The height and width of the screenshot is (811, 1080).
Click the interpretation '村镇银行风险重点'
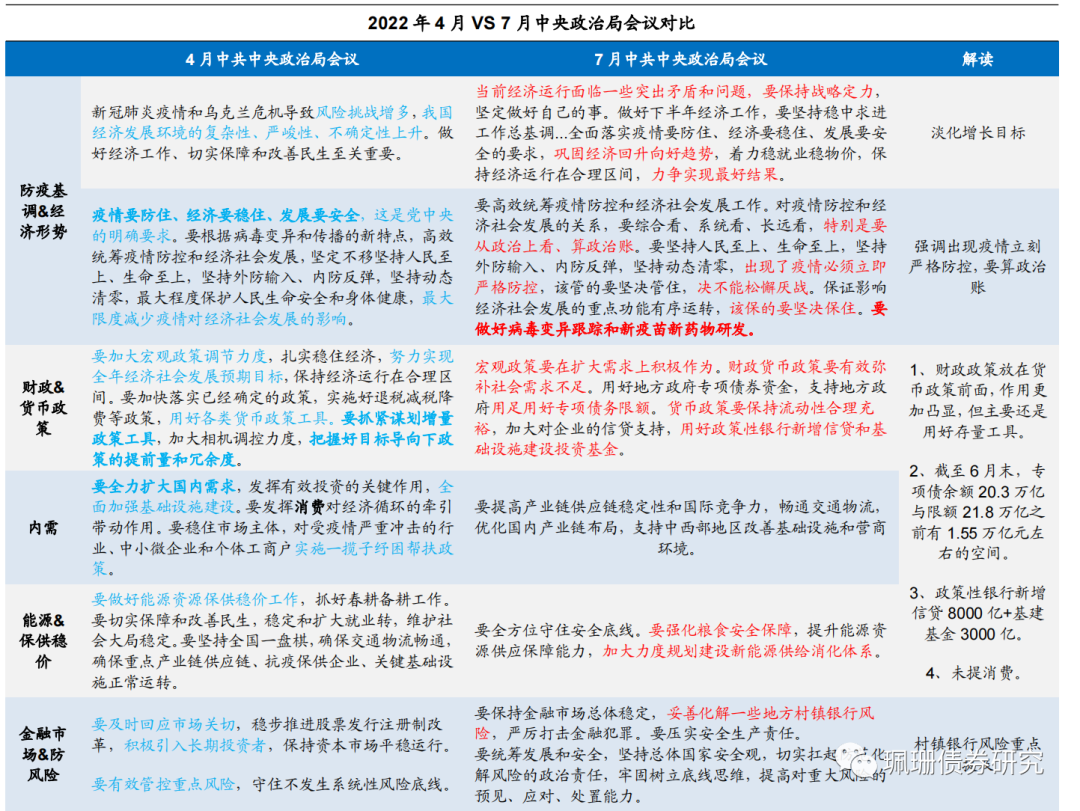coord(977,744)
